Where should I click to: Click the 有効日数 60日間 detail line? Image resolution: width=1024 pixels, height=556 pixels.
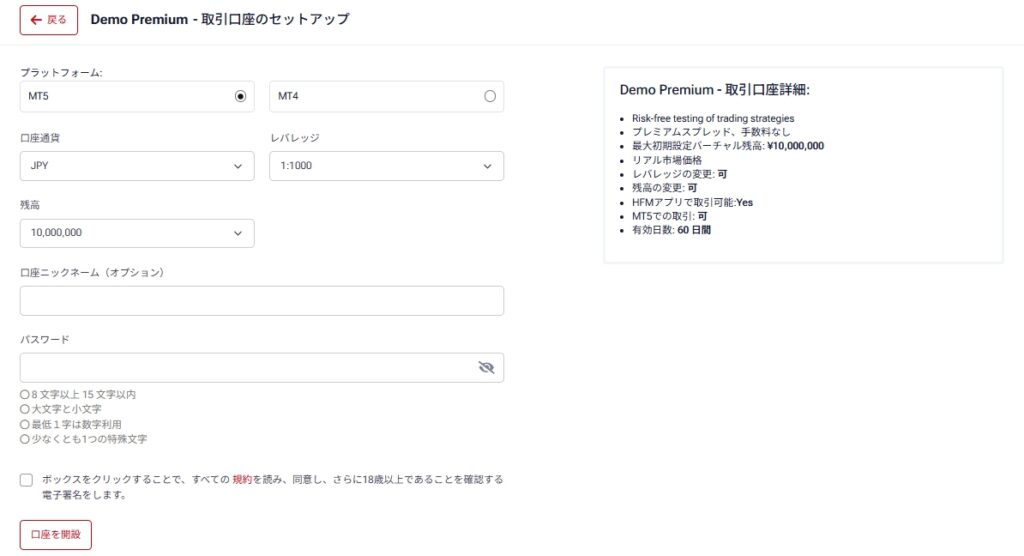671,230
